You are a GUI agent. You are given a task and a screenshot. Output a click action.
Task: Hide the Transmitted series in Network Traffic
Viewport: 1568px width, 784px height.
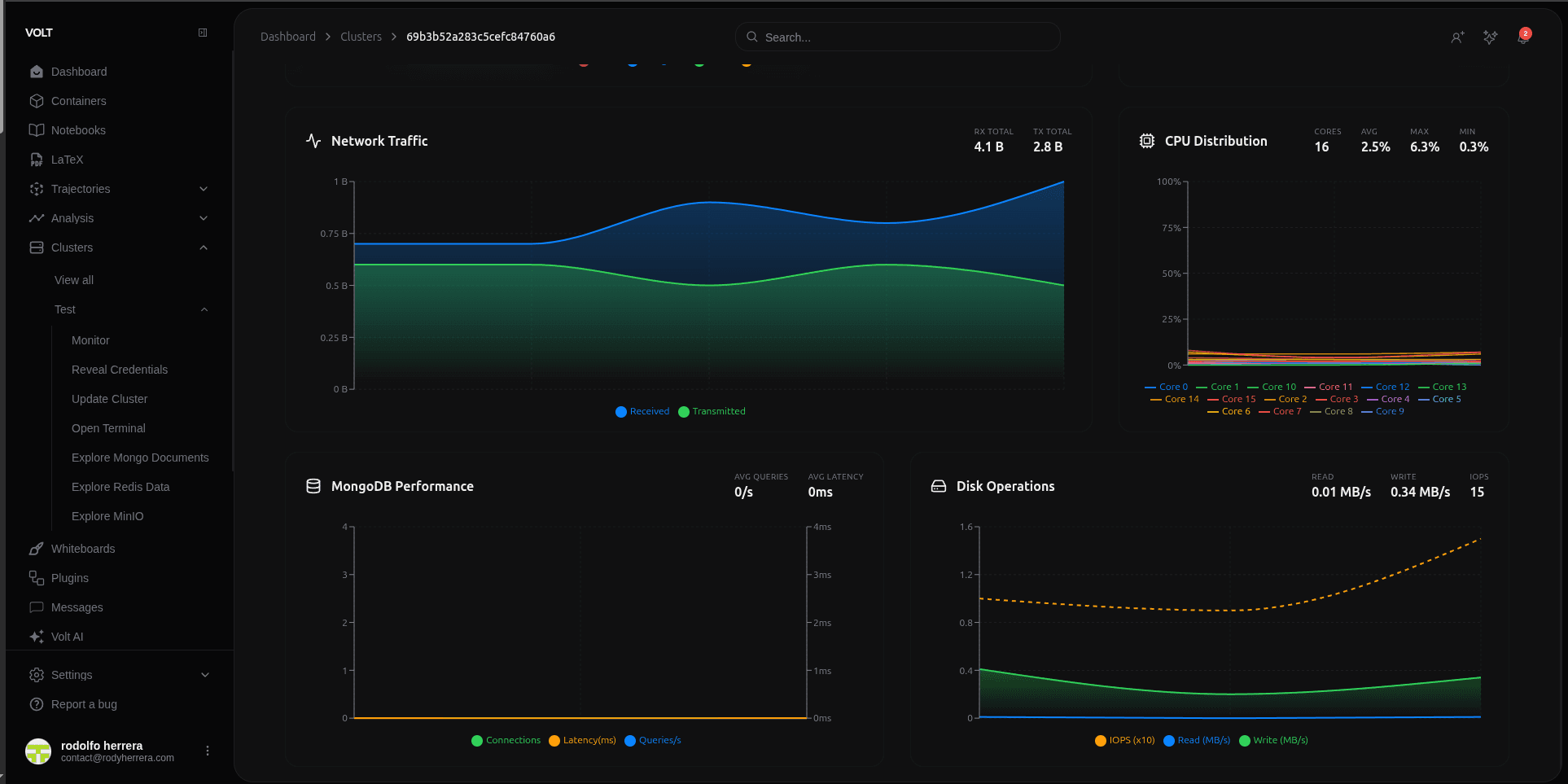tap(712, 411)
